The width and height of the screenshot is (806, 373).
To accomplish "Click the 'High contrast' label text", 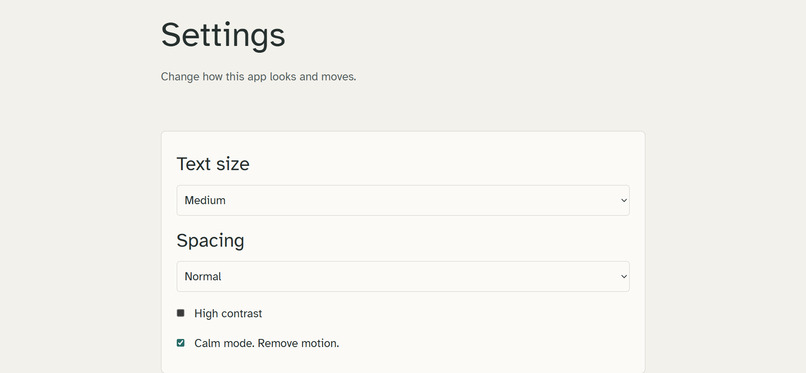I will 228,313.
